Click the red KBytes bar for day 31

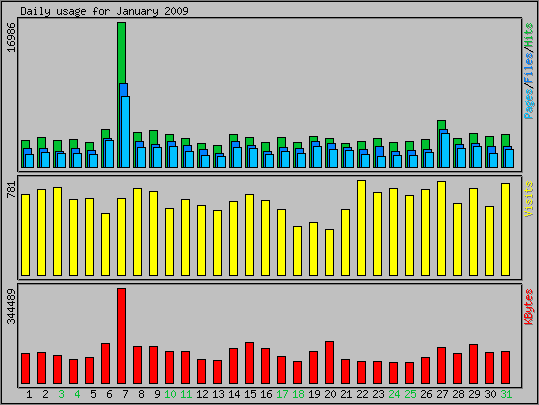tap(505, 367)
